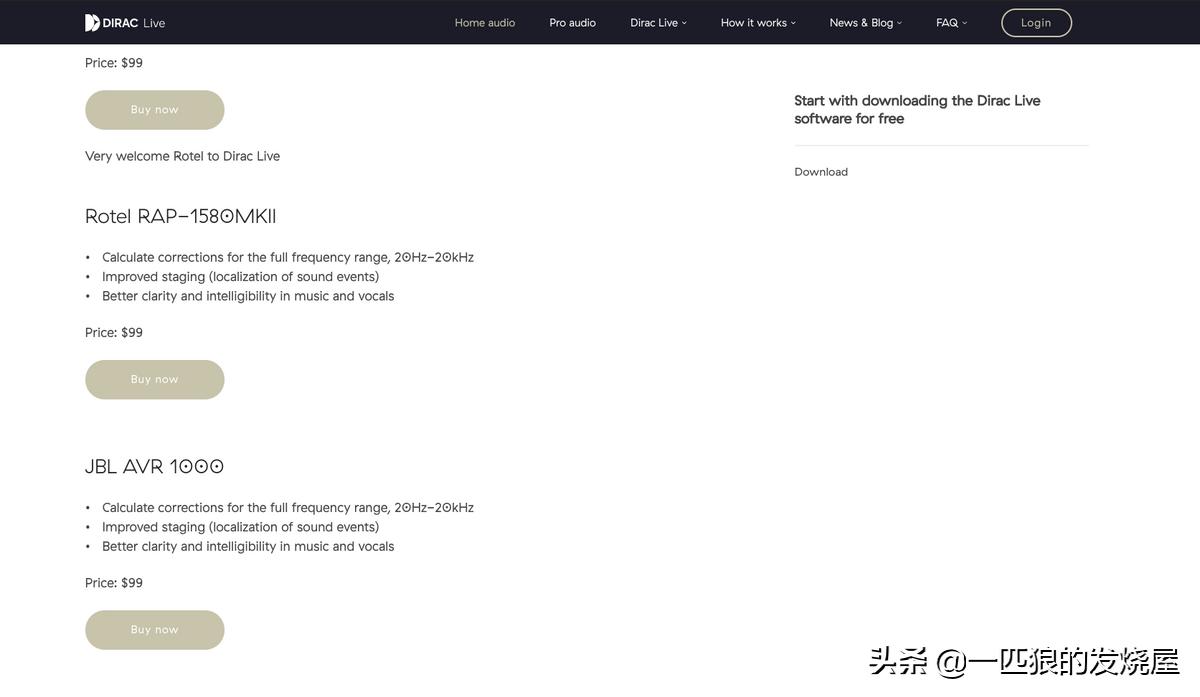Select the JBL AVR 1000 heading
The image size is (1200, 697).
pos(154,466)
